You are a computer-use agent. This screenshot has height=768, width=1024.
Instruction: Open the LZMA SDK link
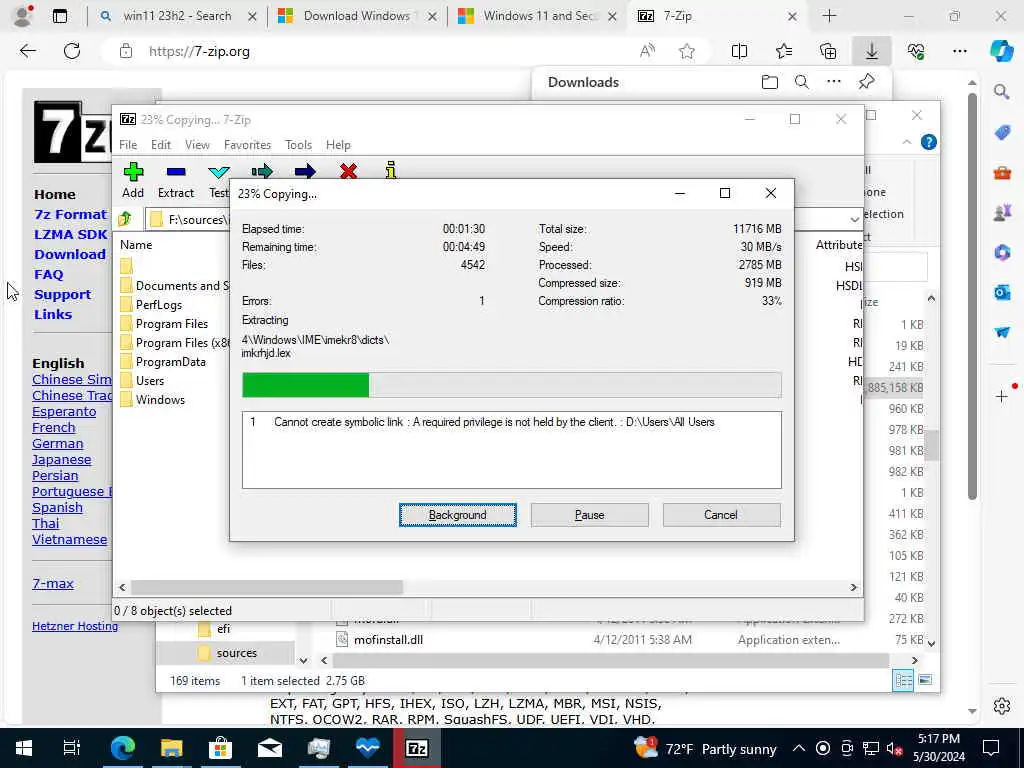tap(71, 234)
